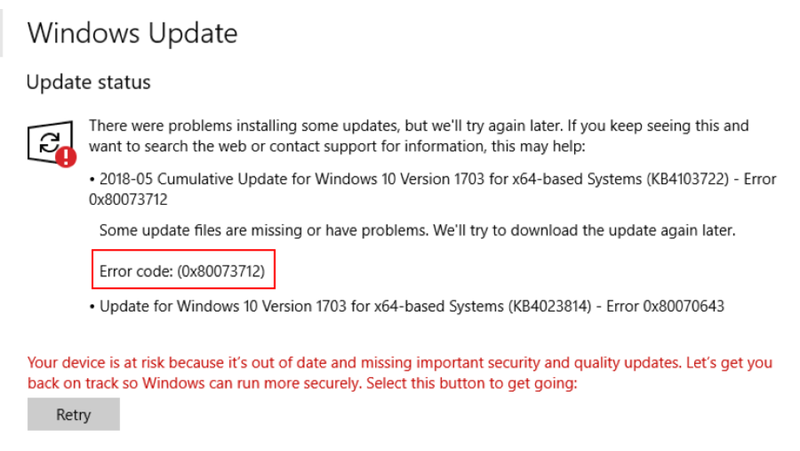This screenshot has height=451, width=800.
Task: Click the highlighted Error code (0x80073712) box
Action: pyautogui.click(x=182, y=271)
